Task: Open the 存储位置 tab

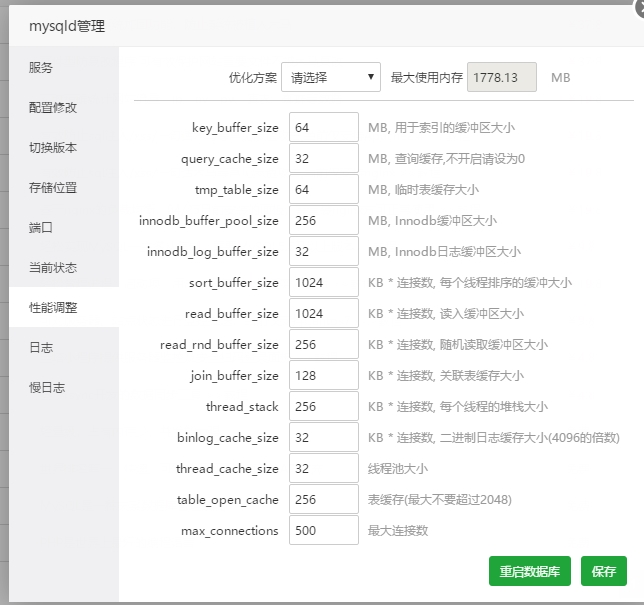Action: pyautogui.click(x=64, y=187)
